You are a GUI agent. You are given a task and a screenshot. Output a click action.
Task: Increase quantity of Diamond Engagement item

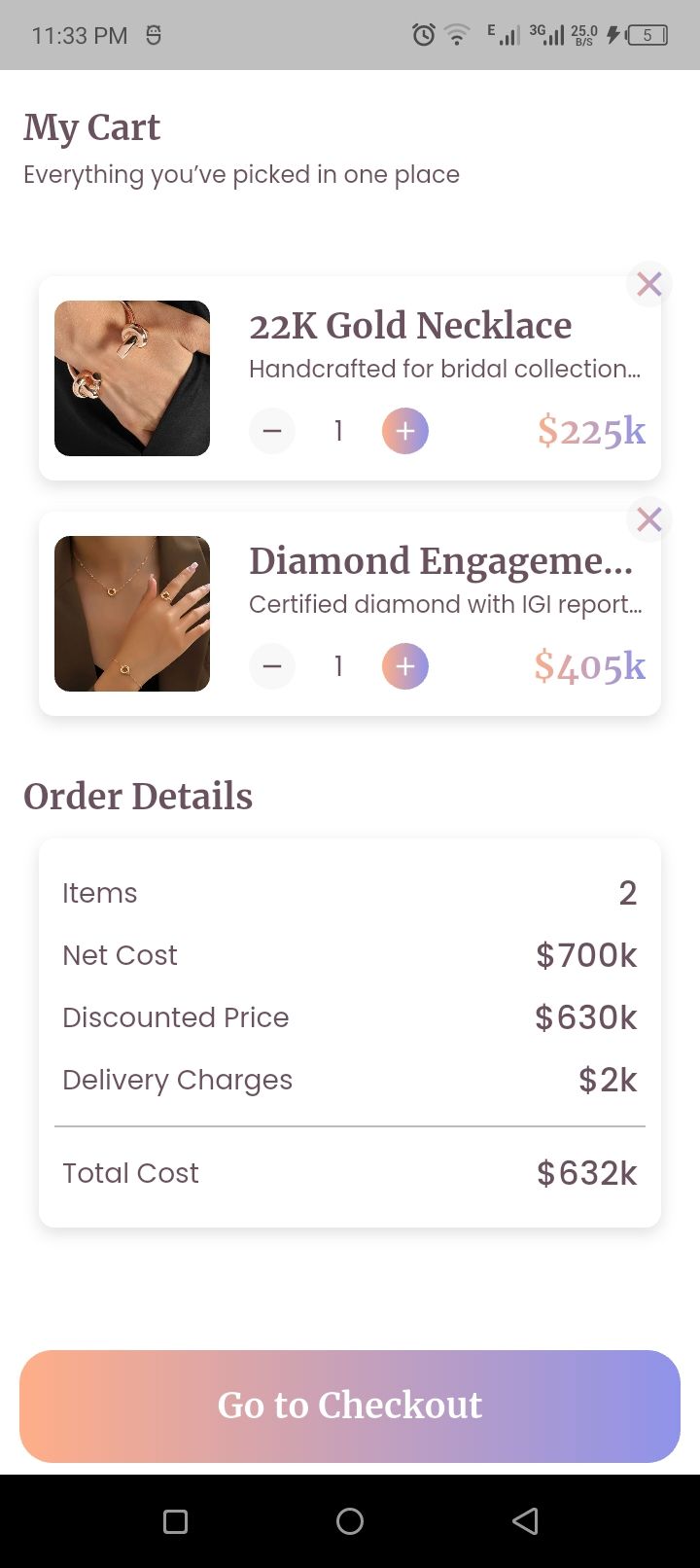click(x=405, y=666)
